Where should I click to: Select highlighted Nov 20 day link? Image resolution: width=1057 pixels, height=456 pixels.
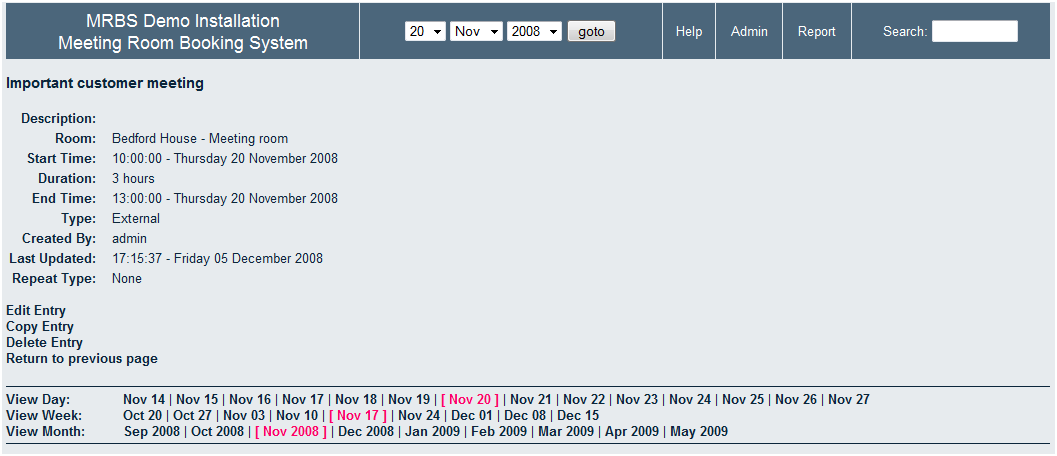[470, 400]
